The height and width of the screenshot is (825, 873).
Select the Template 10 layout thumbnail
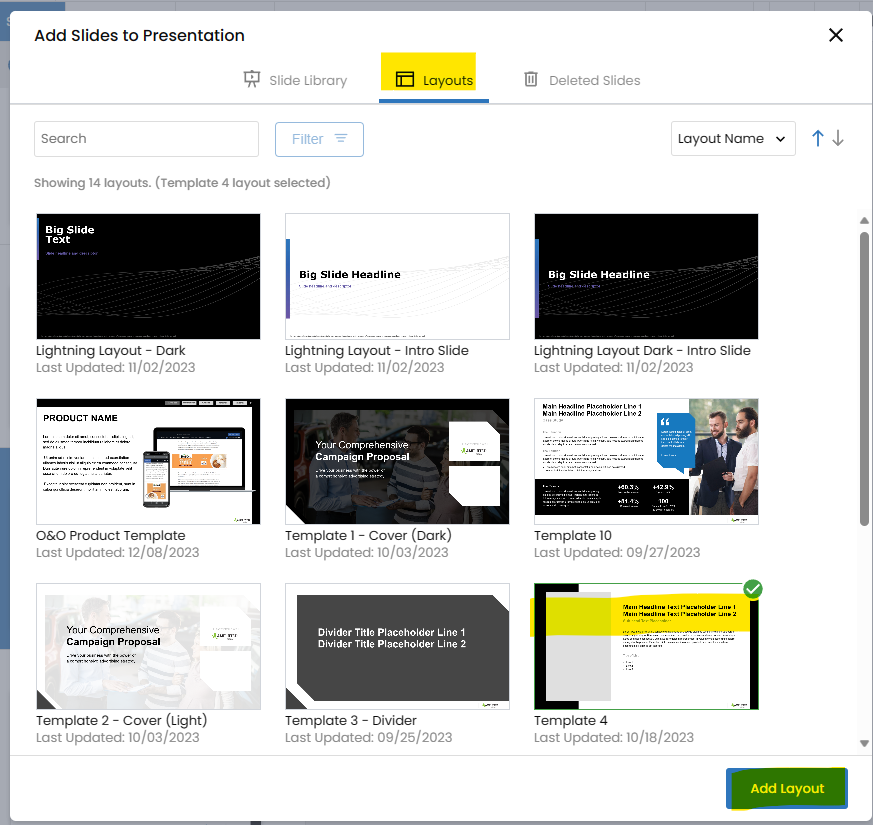click(646, 461)
